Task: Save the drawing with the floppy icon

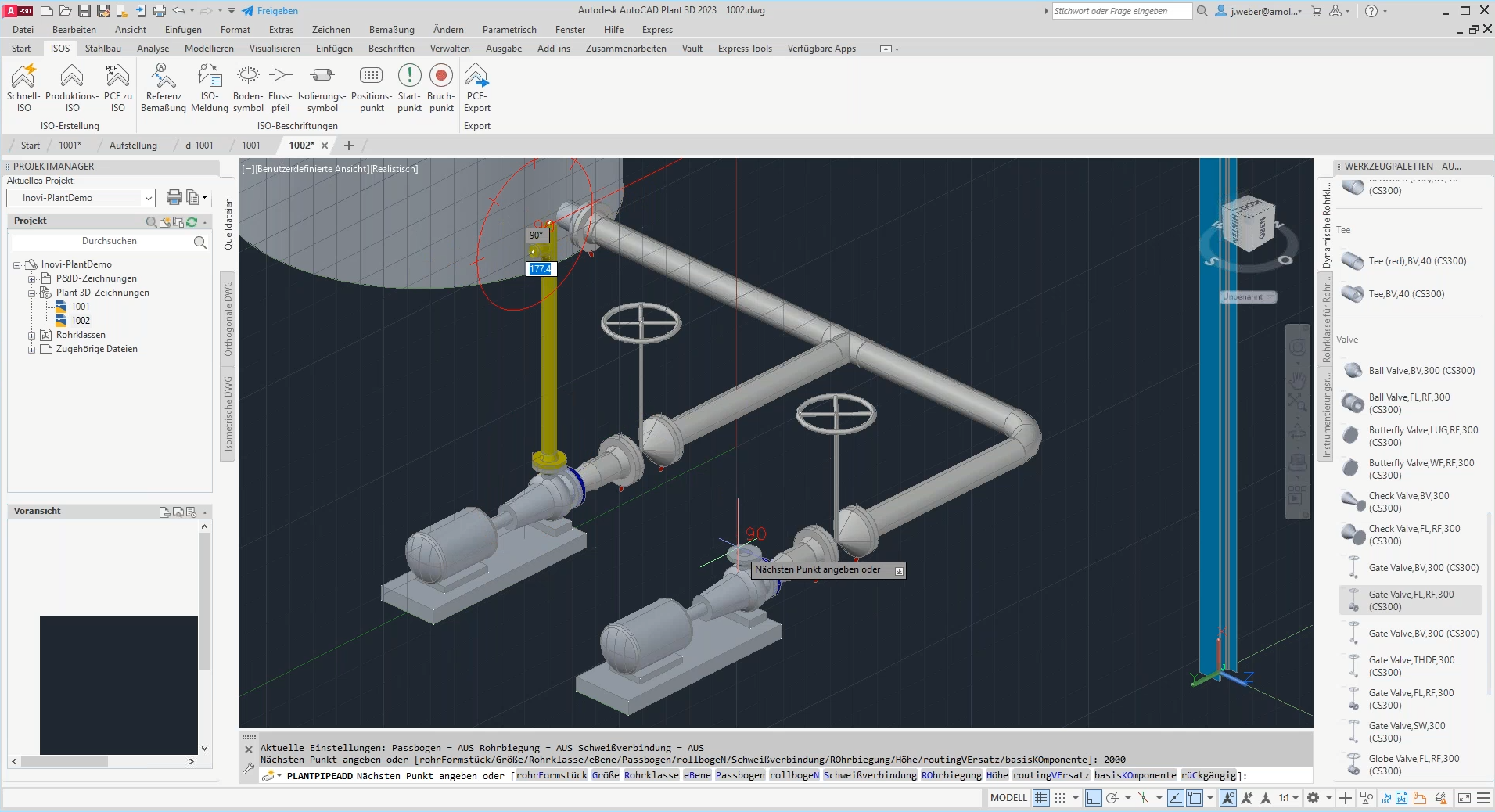Action: (x=84, y=11)
